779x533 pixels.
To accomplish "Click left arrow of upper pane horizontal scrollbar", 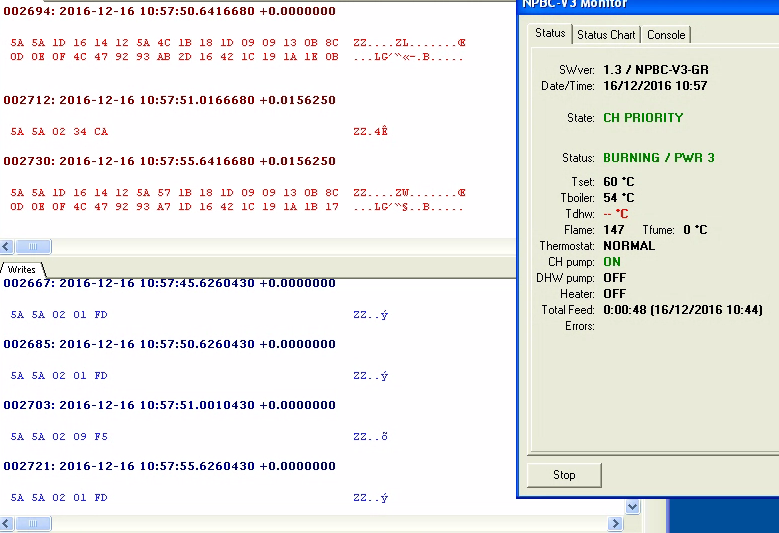I will (7, 246).
